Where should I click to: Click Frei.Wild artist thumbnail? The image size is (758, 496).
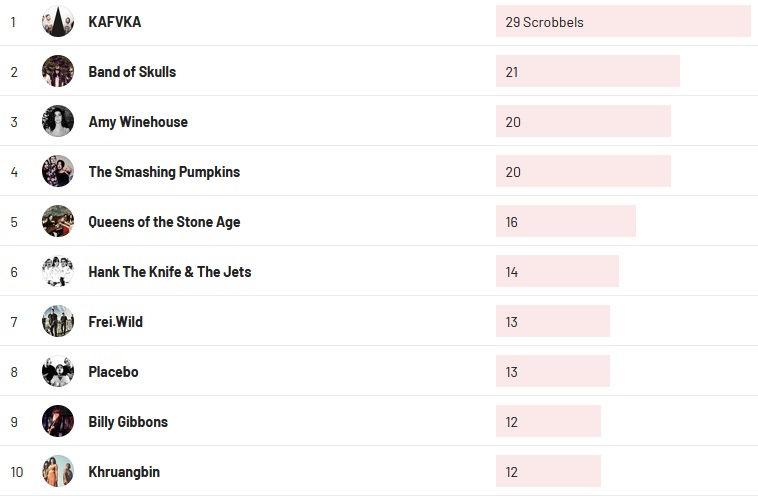click(58, 321)
